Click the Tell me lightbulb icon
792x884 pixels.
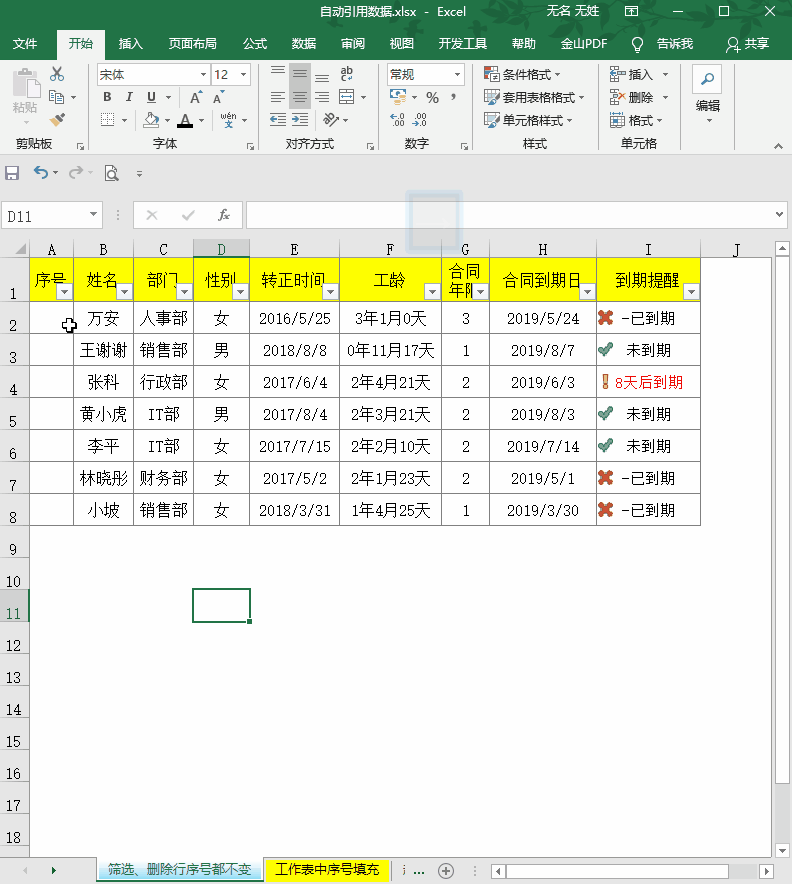click(x=637, y=44)
